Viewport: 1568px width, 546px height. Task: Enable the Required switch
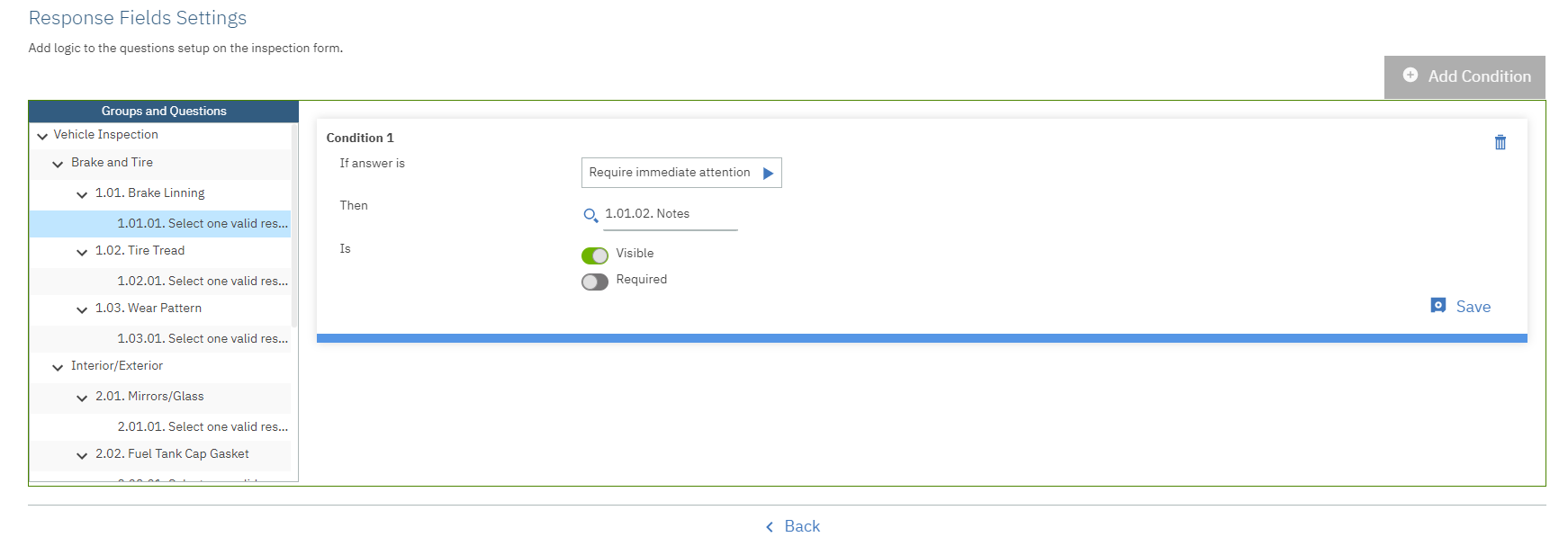click(595, 282)
